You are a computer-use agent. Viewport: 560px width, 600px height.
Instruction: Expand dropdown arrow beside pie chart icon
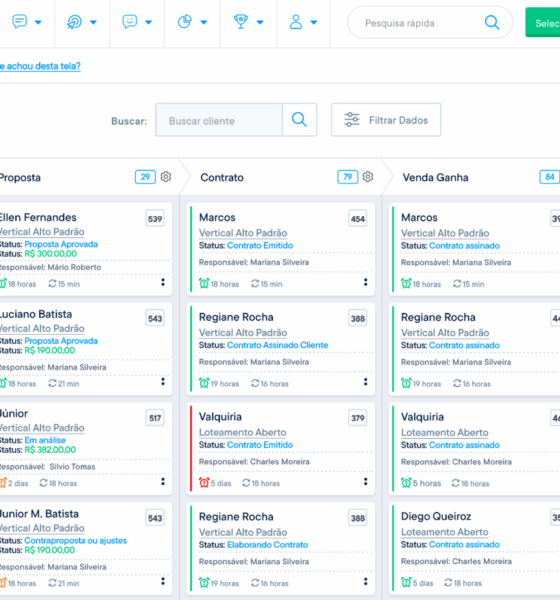tap(204, 22)
